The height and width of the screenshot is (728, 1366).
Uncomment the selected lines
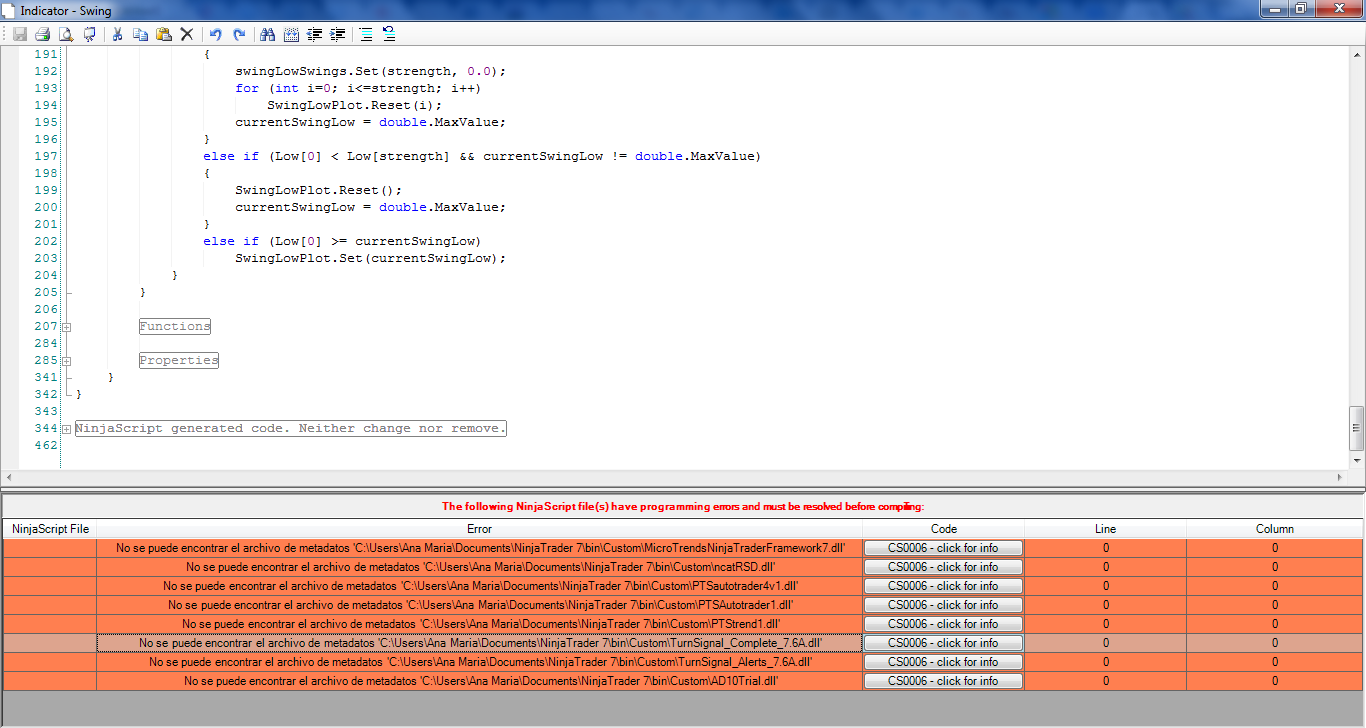click(x=389, y=34)
